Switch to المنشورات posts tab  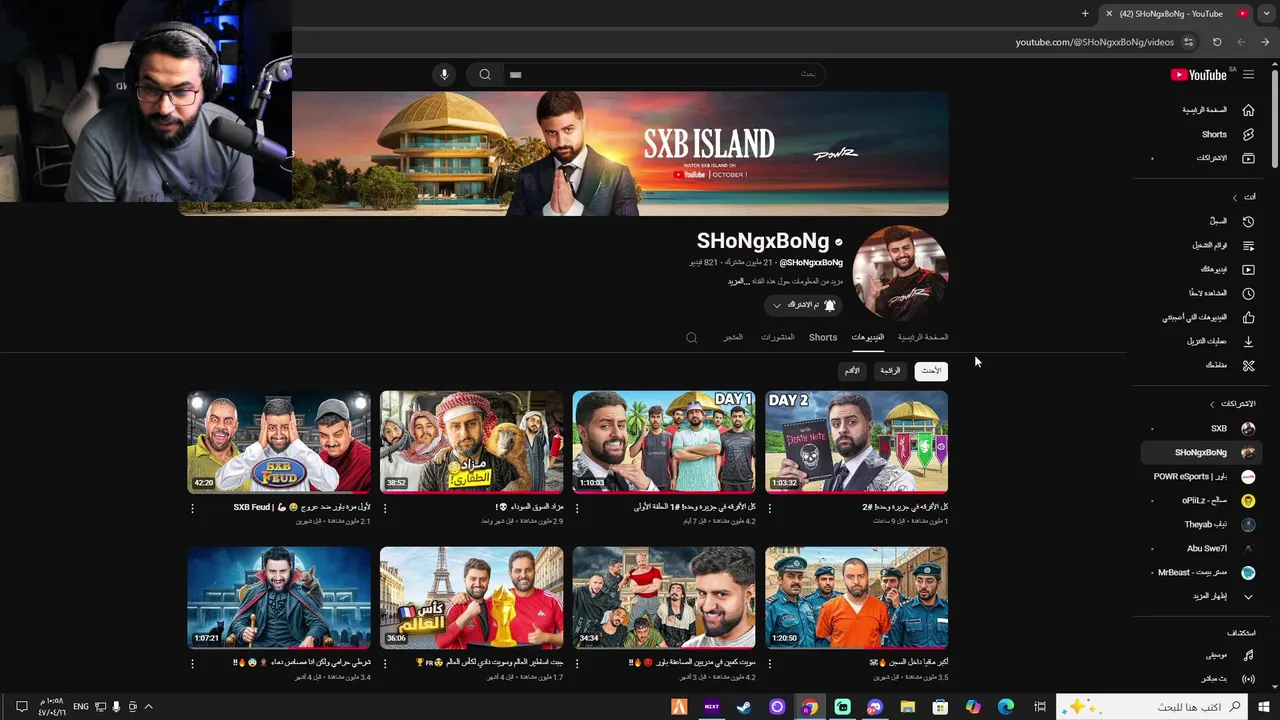pyautogui.click(x=777, y=338)
